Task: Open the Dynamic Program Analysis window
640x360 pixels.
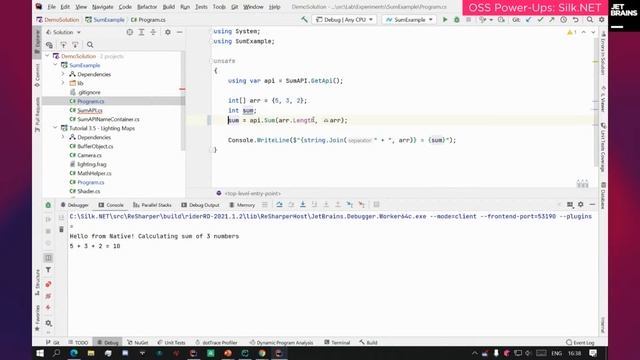Action: click(282, 342)
